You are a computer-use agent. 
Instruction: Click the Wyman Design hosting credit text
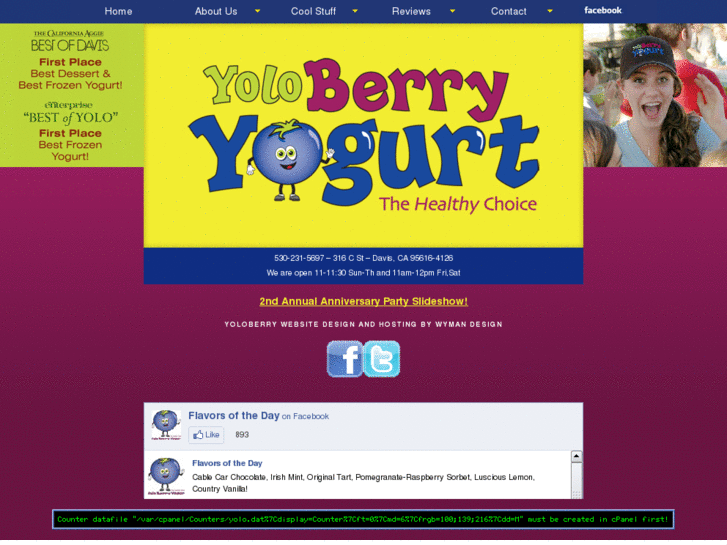pyautogui.click(x=364, y=324)
